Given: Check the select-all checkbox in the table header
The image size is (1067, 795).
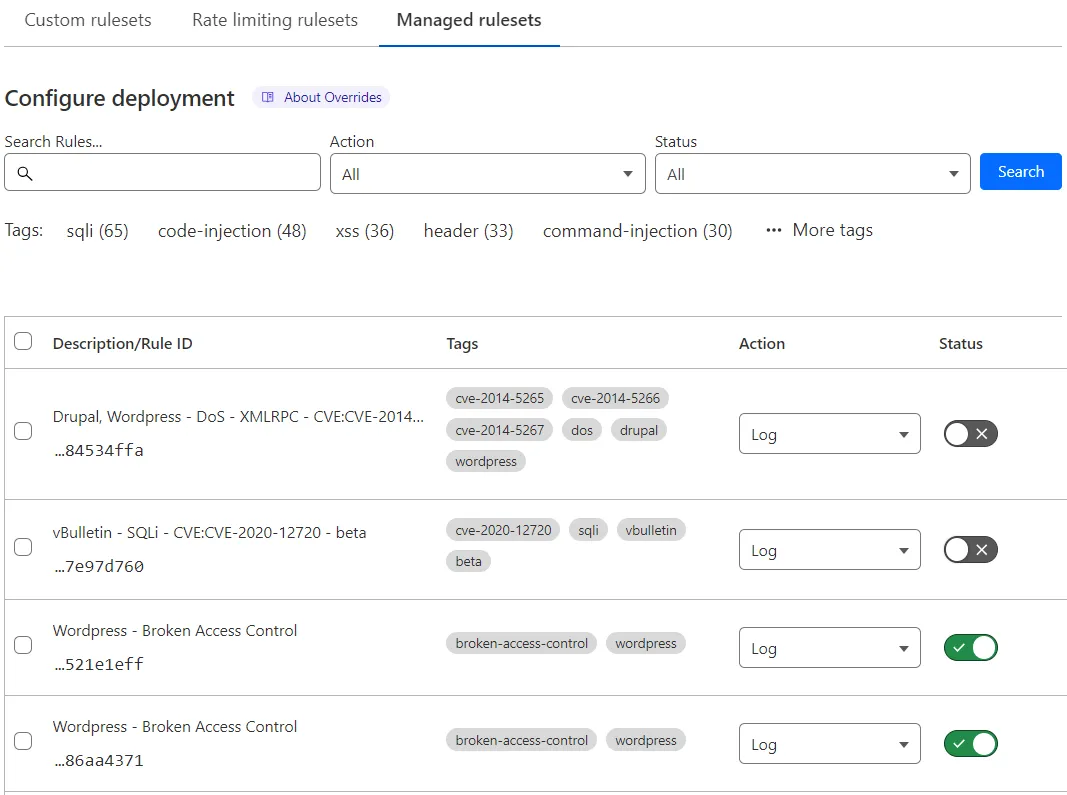Looking at the screenshot, I should point(23,341).
